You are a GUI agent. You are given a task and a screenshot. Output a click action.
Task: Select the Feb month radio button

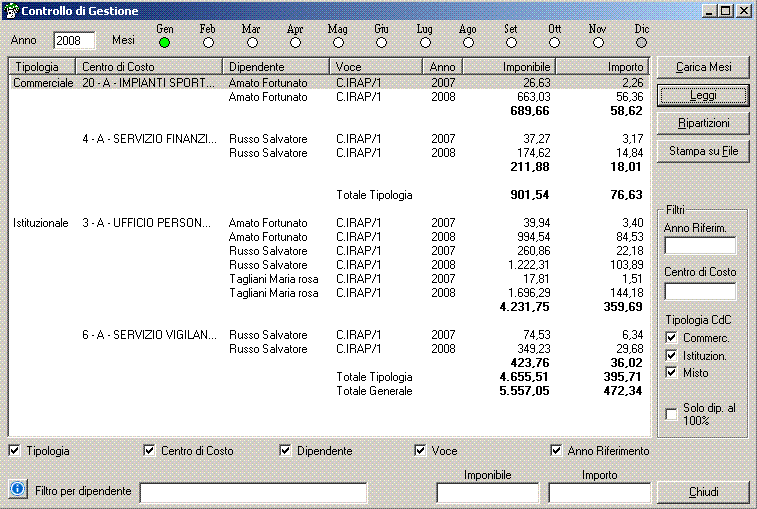click(x=208, y=42)
